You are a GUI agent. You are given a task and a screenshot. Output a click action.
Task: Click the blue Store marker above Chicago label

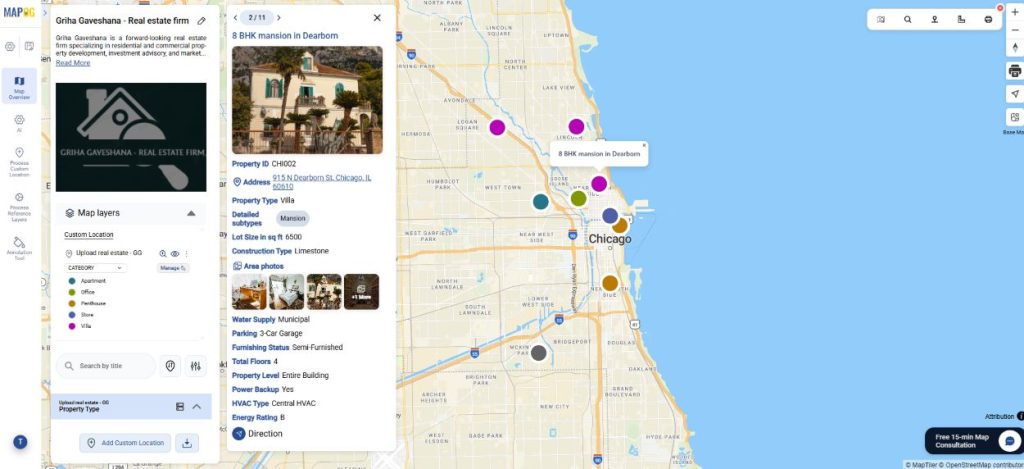610,216
